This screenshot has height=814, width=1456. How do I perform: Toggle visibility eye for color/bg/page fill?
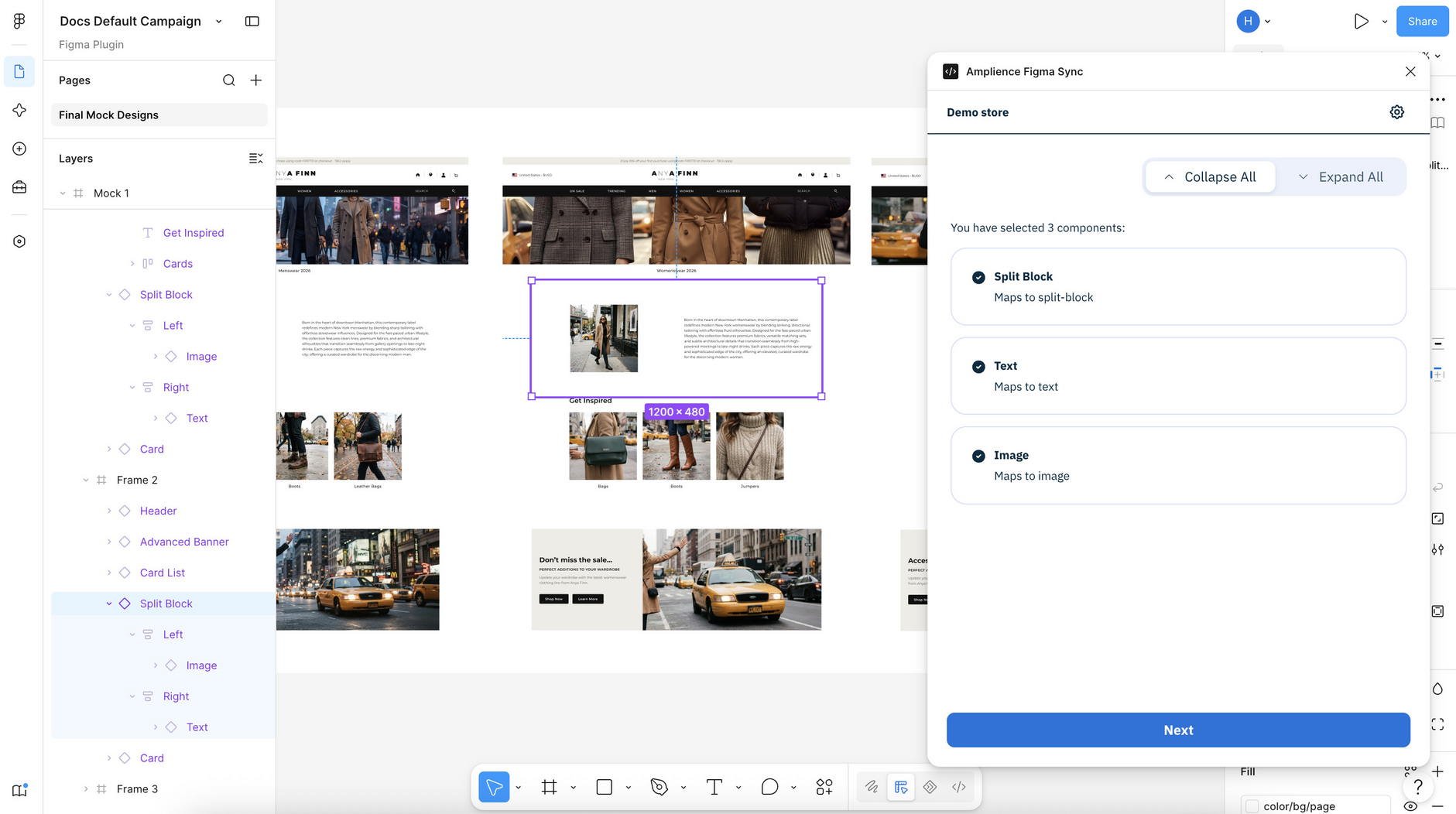tap(1410, 806)
